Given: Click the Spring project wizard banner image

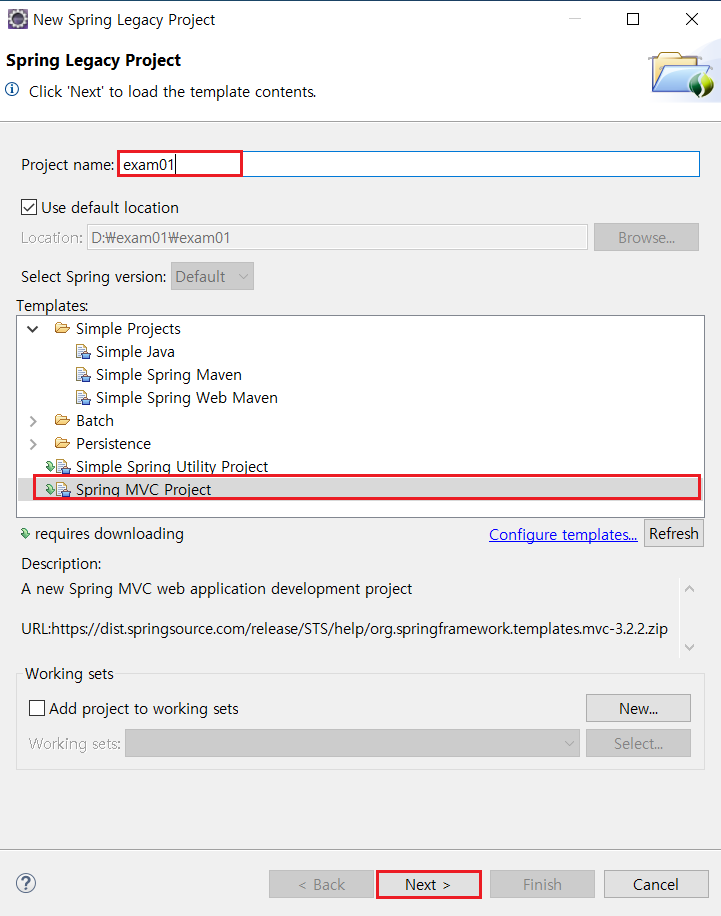Looking at the screenshot, I should [x=681, y=75].
